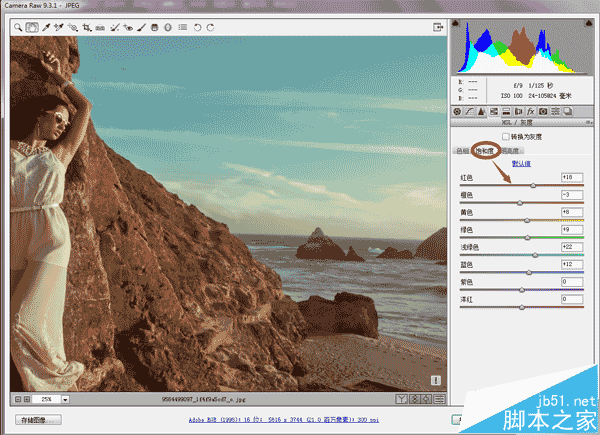Select the Zoom tool magnifier icon
Screen dimensions: 600x435
18,28
